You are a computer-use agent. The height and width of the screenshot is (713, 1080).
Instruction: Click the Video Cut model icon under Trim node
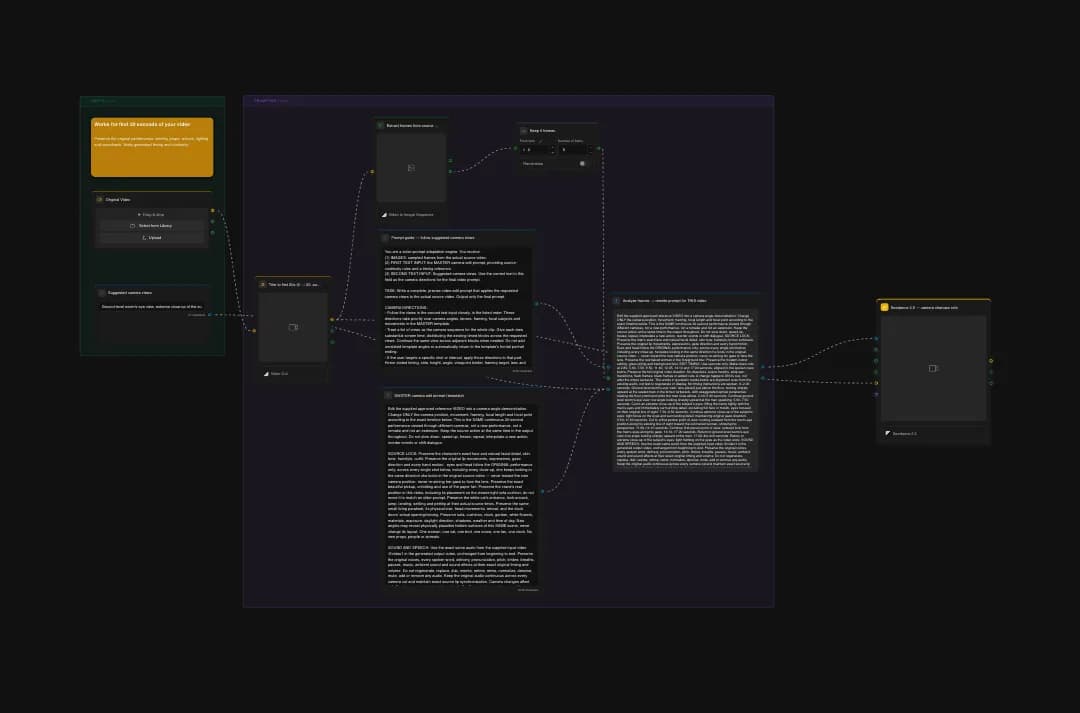[x=266, y=374]
